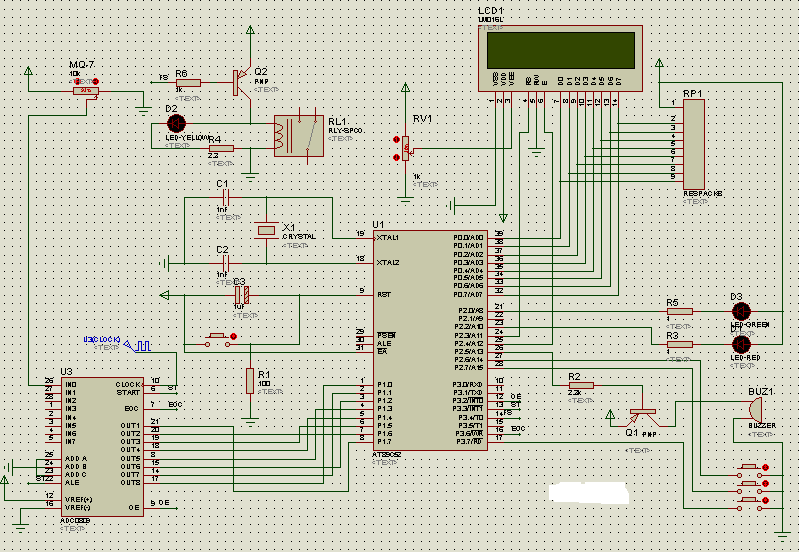Click the X1 crystal symbol
799x554 pixels.
pyautogui.click(x=267, y=230)
